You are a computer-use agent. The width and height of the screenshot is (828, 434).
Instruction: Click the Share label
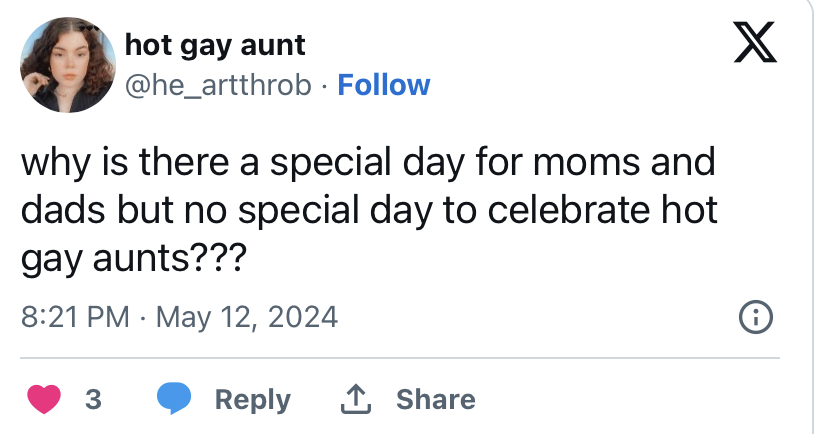[436, 399]
